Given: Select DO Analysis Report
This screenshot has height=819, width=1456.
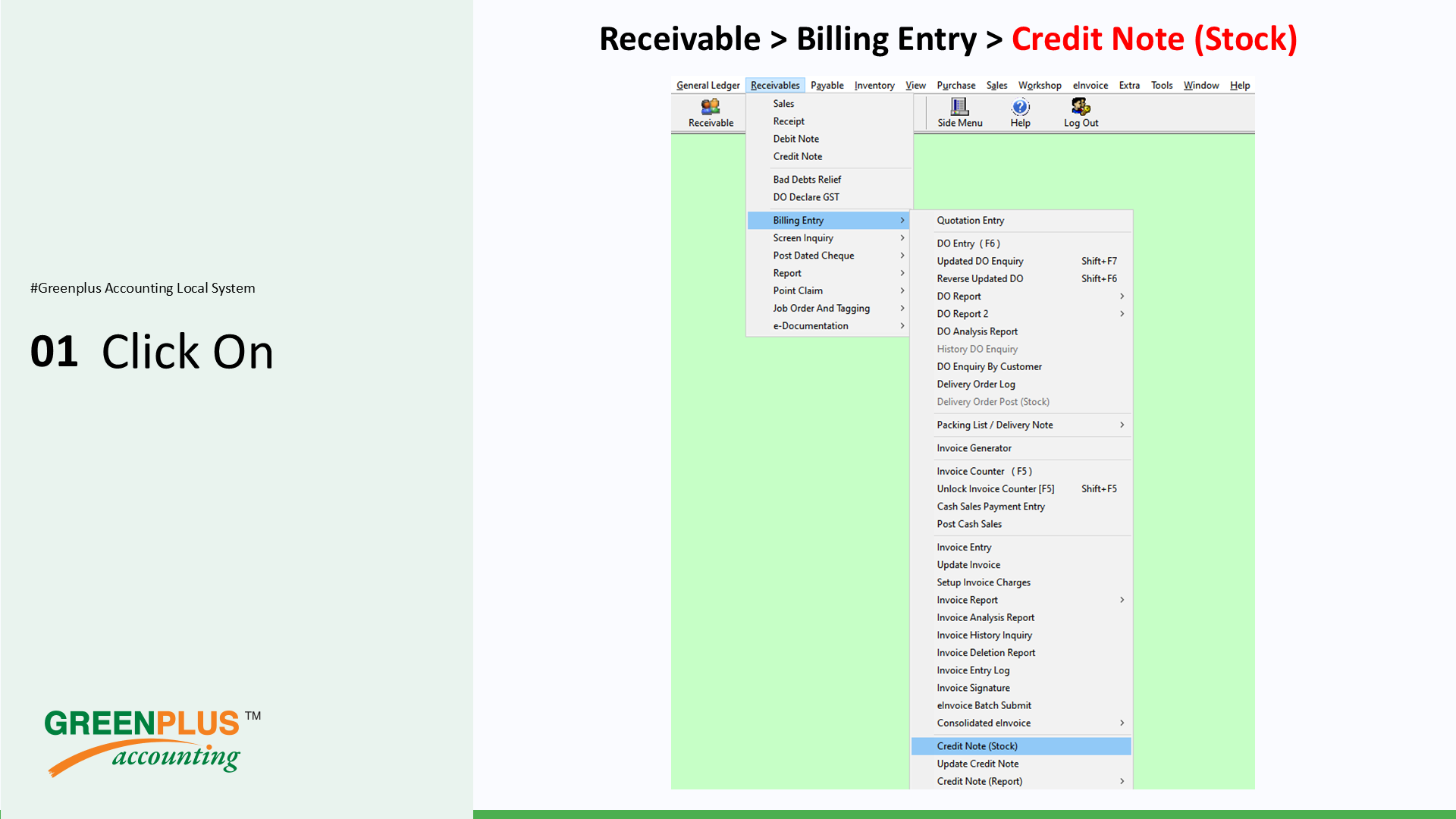Looking at the screenshot, I should pos(1021,331).
